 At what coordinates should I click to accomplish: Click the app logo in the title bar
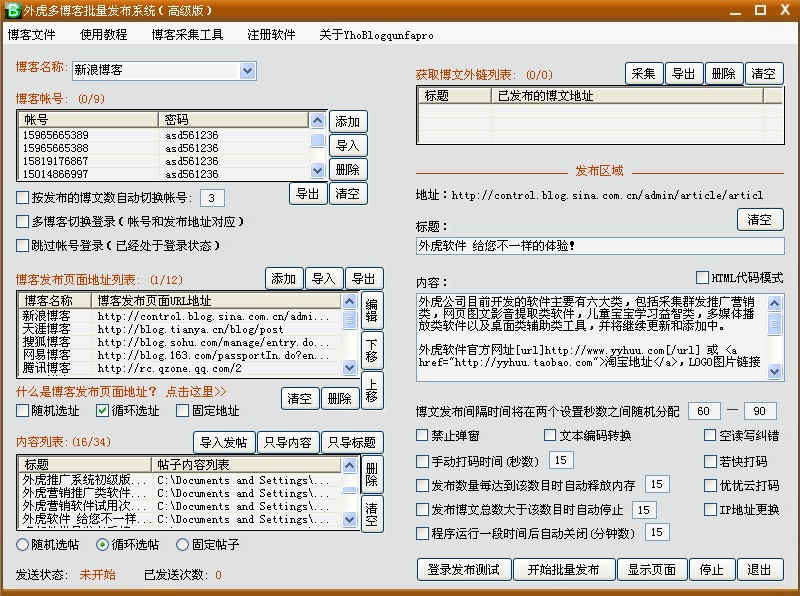pyautogui.click(x=12, y=10)
